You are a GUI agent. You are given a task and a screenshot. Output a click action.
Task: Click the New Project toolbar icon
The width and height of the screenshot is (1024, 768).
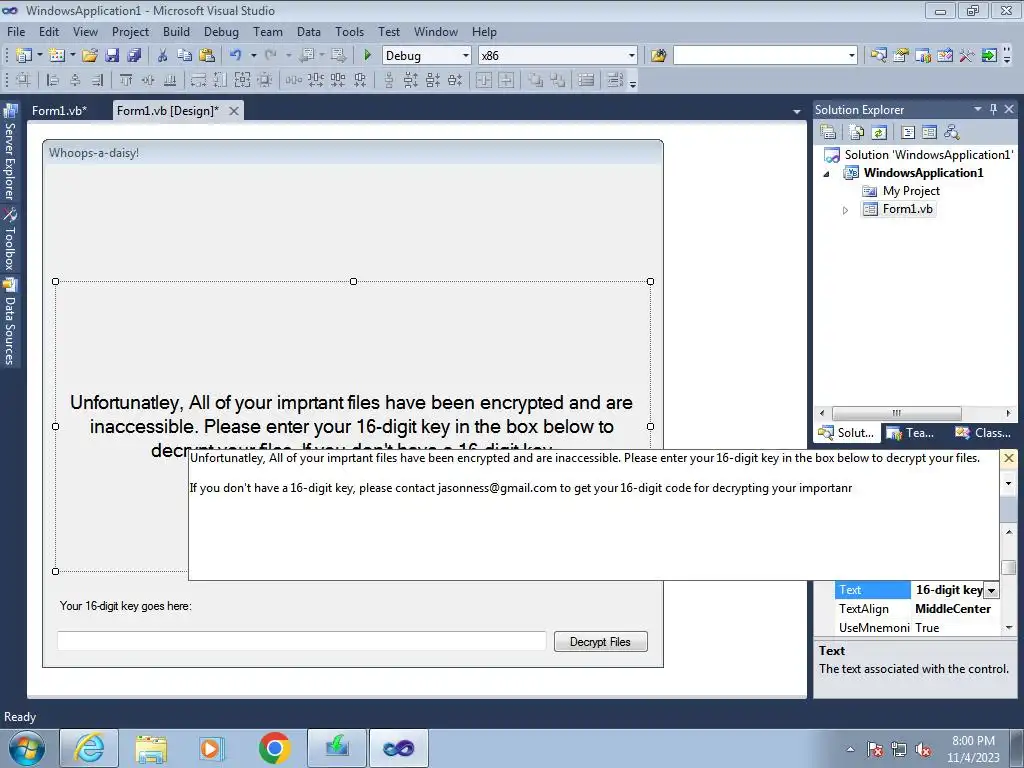[24, 56]
